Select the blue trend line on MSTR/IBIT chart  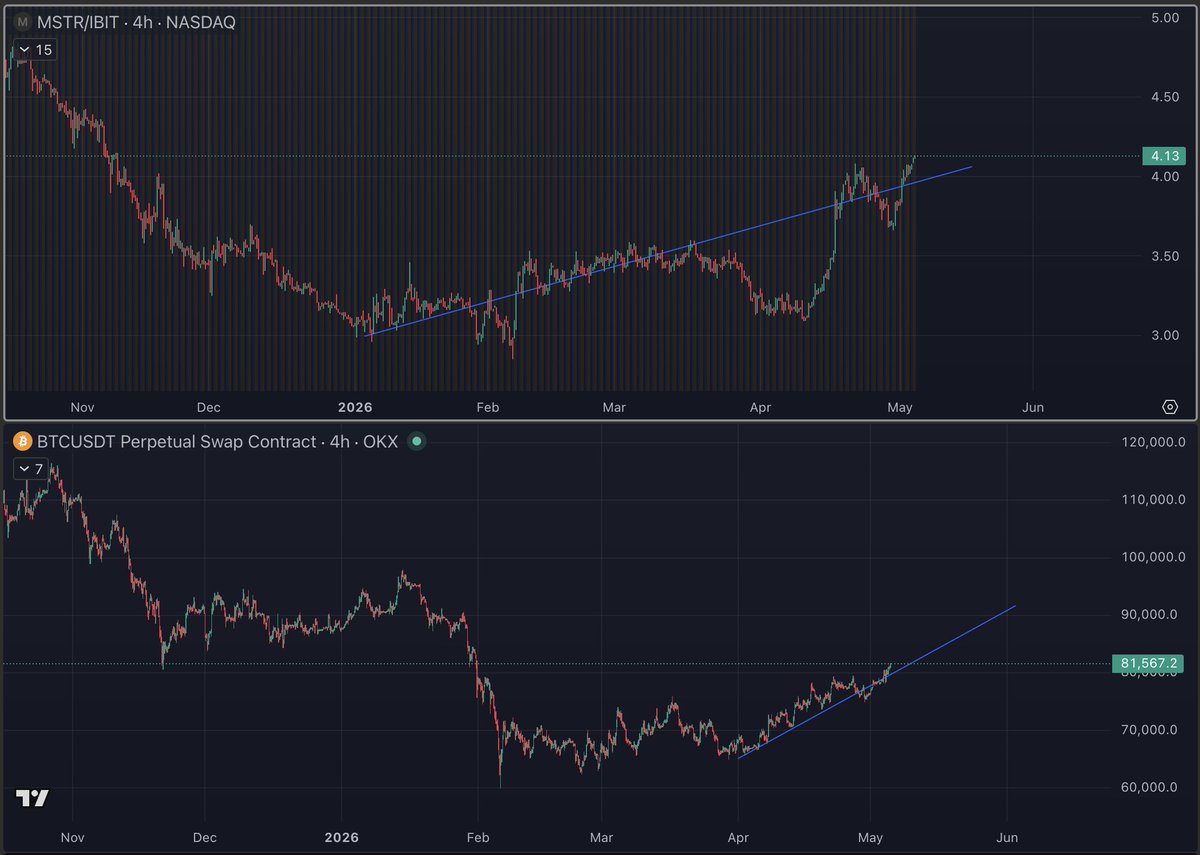coord(670,252)
